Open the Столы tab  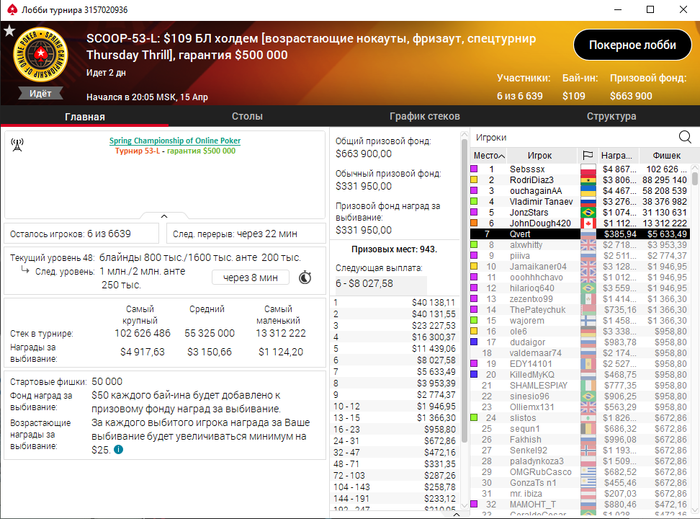pos(247,116)
